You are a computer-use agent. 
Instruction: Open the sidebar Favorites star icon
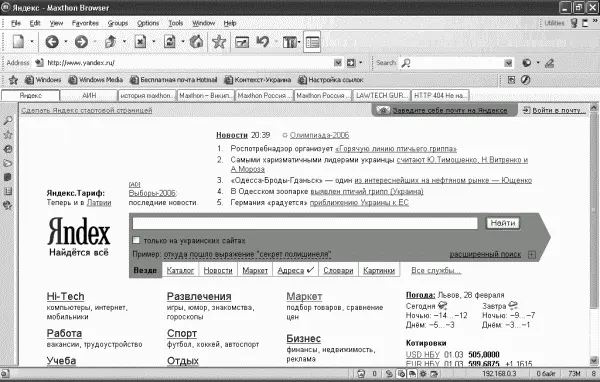8,134
